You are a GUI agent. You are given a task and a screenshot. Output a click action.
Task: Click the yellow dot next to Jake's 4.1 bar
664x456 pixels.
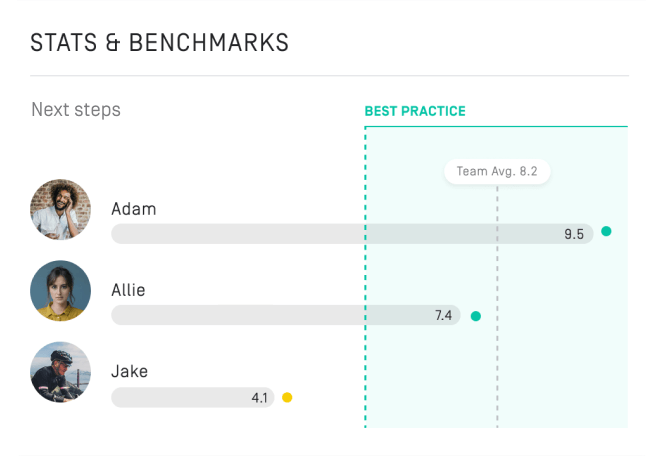(x=287, y=397)
